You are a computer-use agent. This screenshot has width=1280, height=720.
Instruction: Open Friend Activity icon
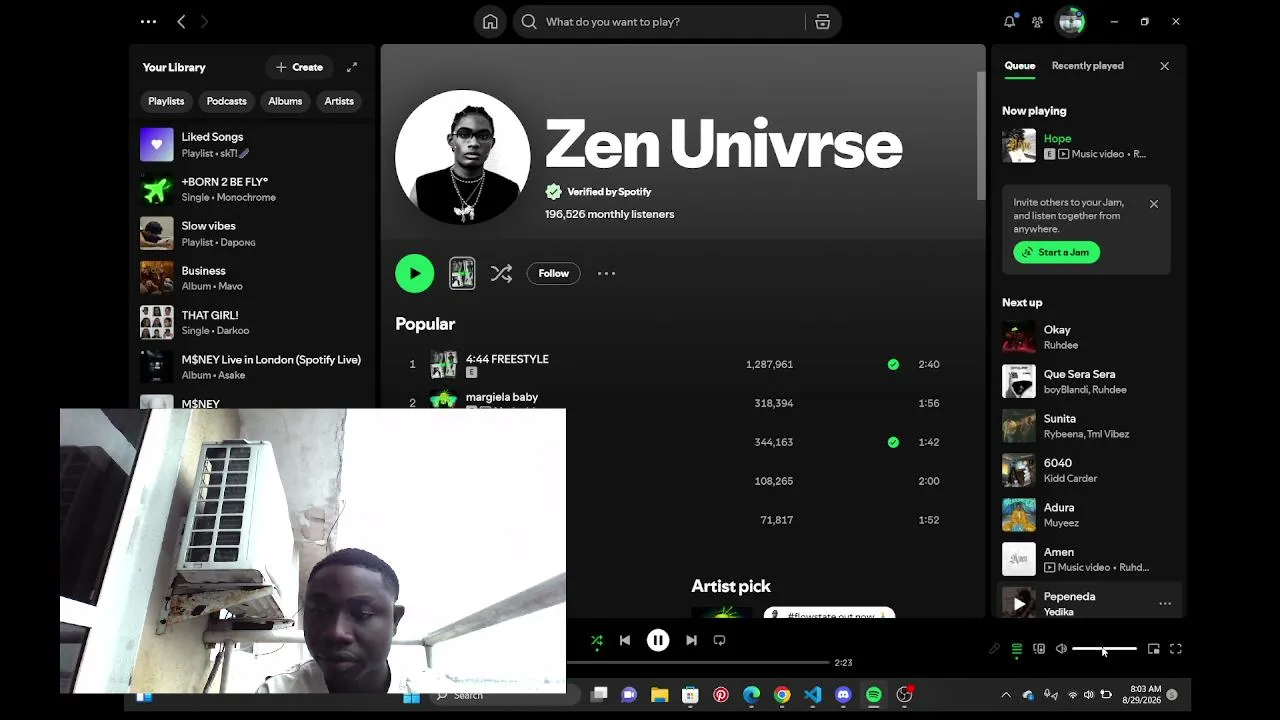coord(1038,21)
